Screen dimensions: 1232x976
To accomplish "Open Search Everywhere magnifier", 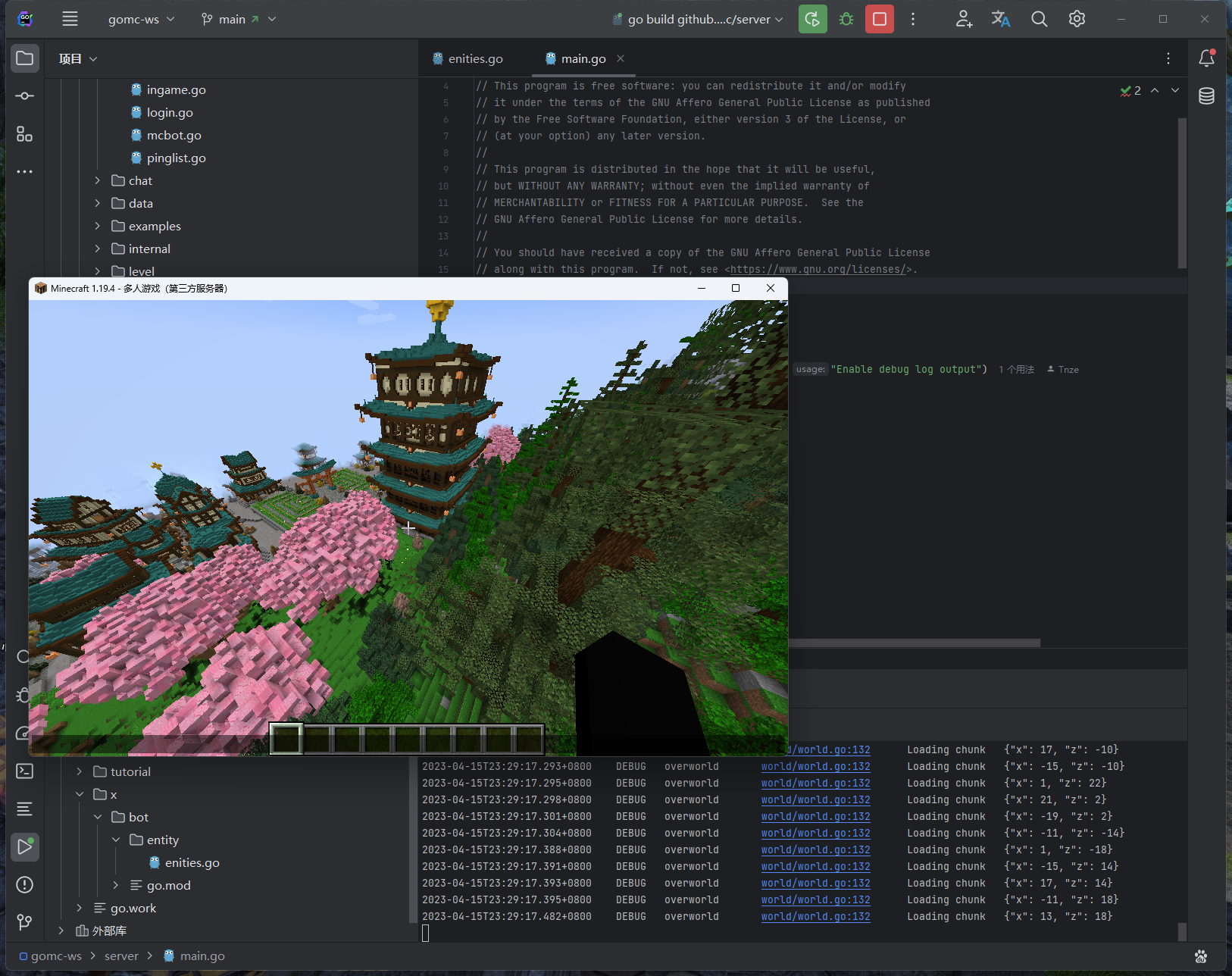I will (1040, 19).
